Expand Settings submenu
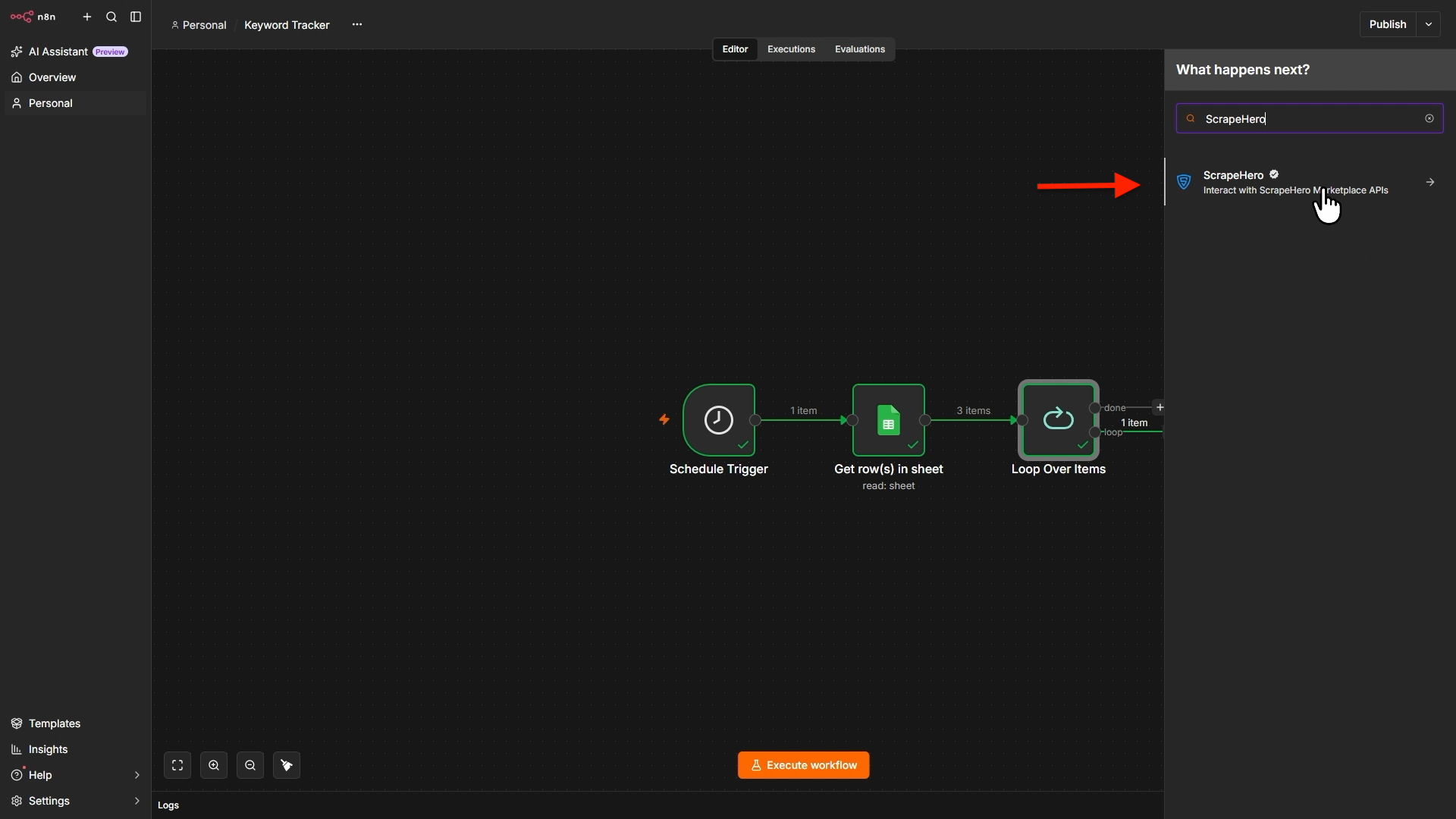The height and width of the screenshot is (819, 1456). pos(137,801)
